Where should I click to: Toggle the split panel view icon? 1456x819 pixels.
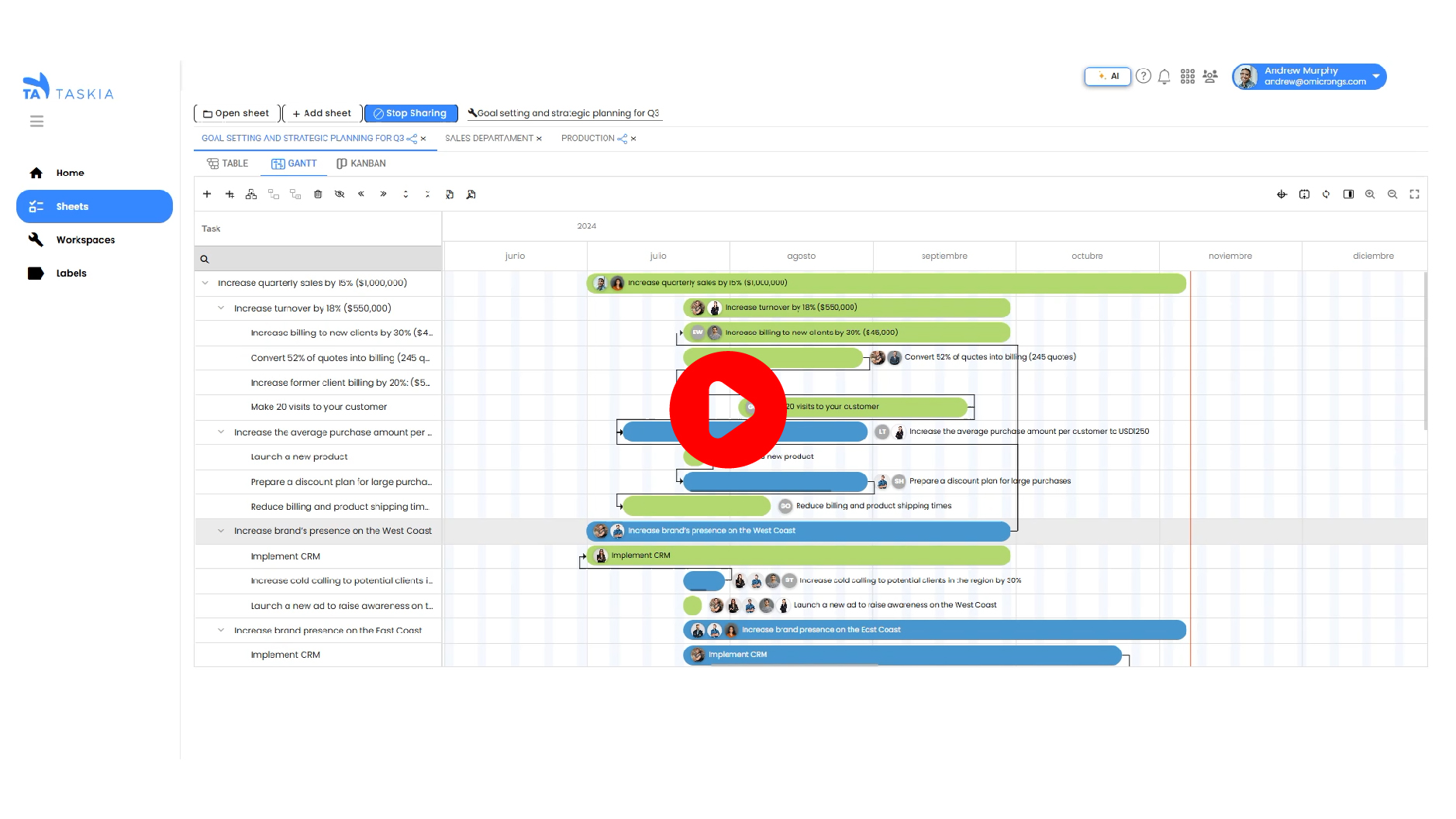pos(1348,194)
